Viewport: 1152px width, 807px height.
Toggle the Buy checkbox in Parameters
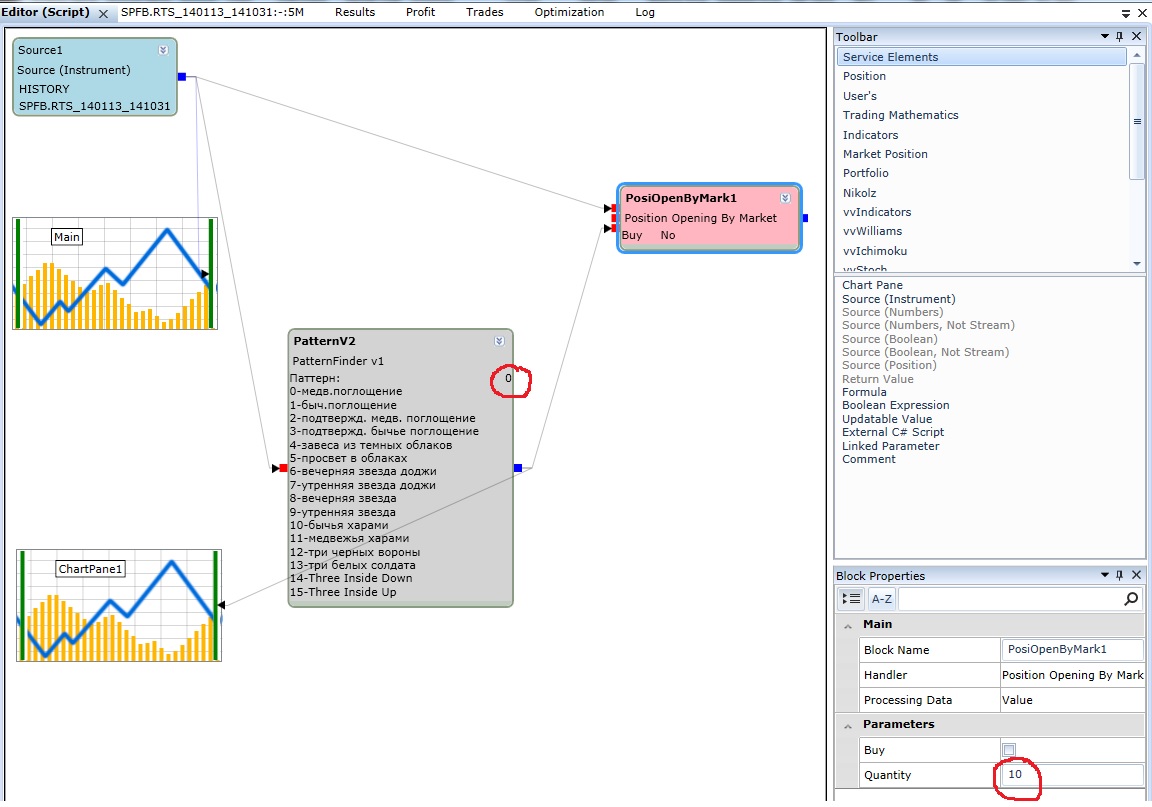(x=1009, y=750)
